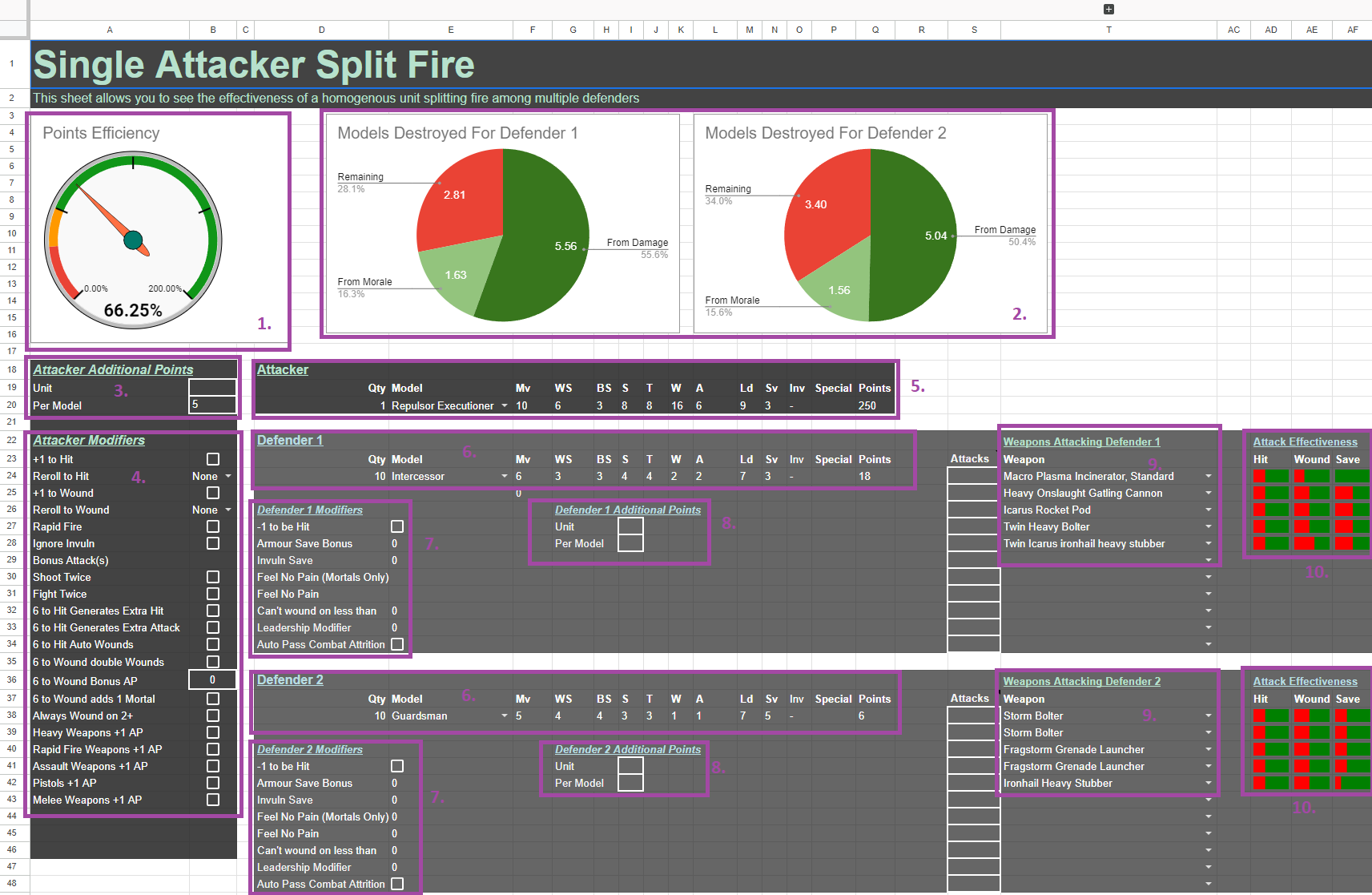The width and height of the screenshot is (1372, 895).
Task: Expand the hidden column group plus icon
Action: [x=1108, y=10]
